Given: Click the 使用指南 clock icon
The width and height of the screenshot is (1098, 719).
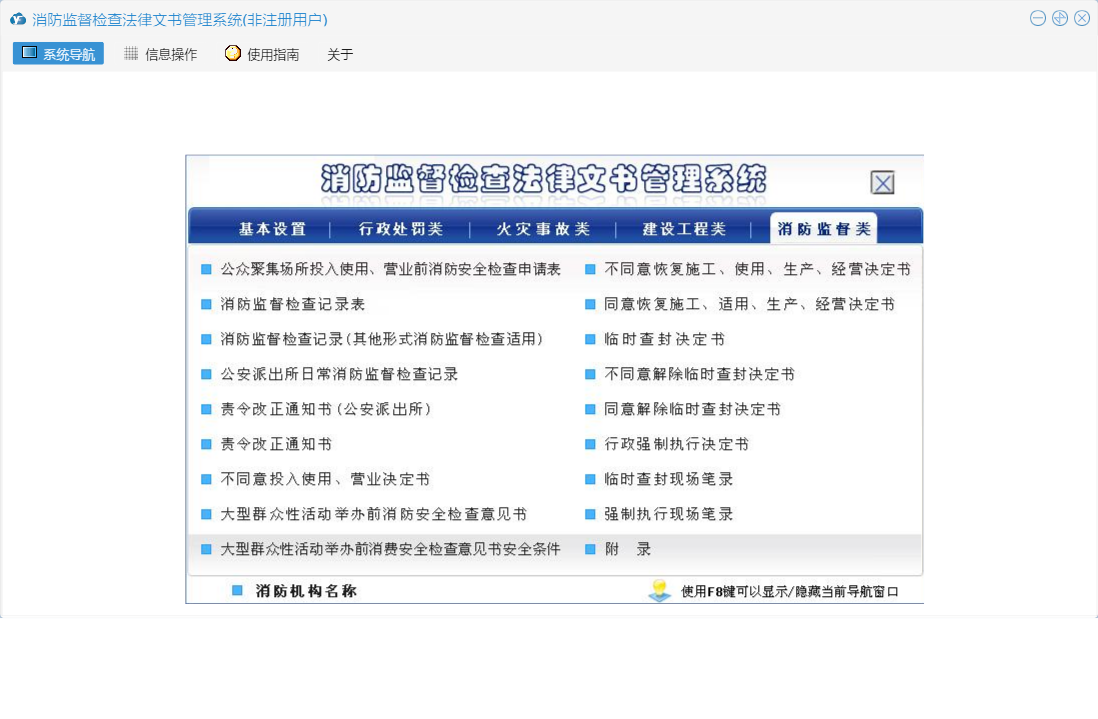Looking at the screenshot, I should click(233, 54).
